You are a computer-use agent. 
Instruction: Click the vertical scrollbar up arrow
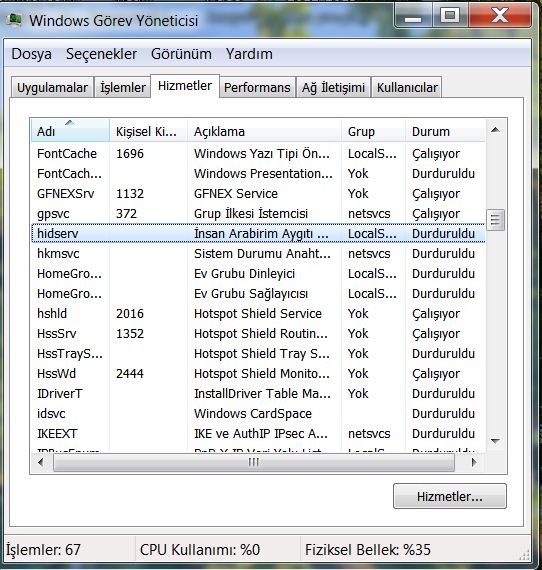495,130
